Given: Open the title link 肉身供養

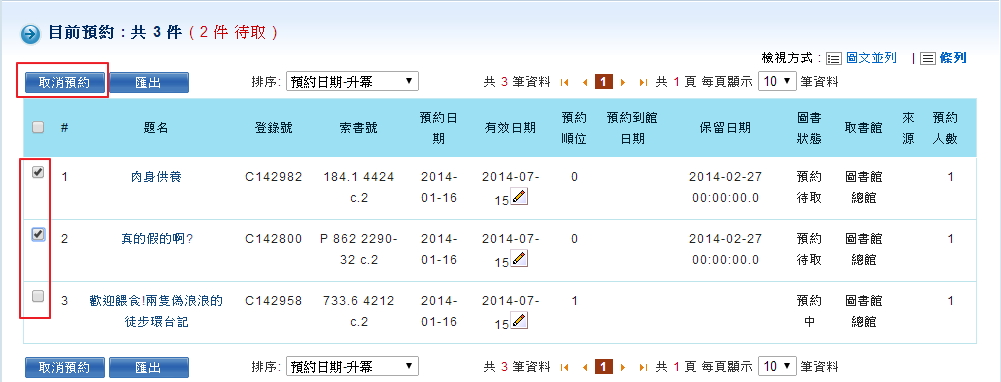Looking at the screenshot, I should tap(156, 177).
